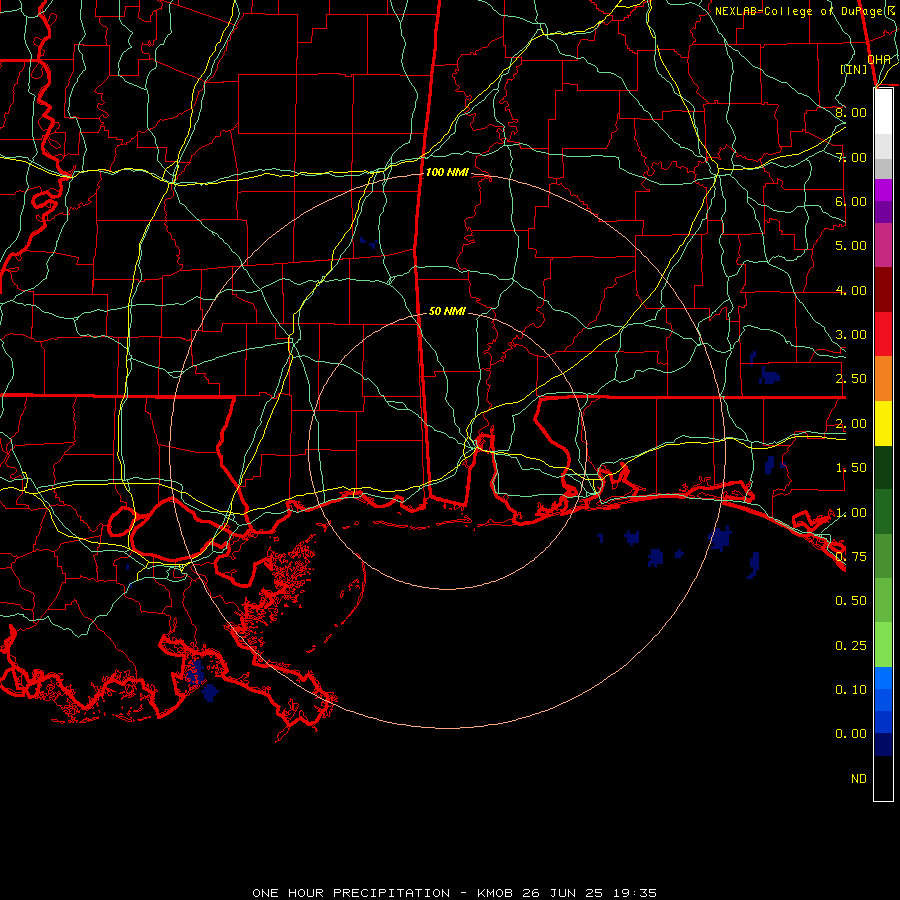
Task: Click the 1.00 legend label
Action: tap(851, 512)
